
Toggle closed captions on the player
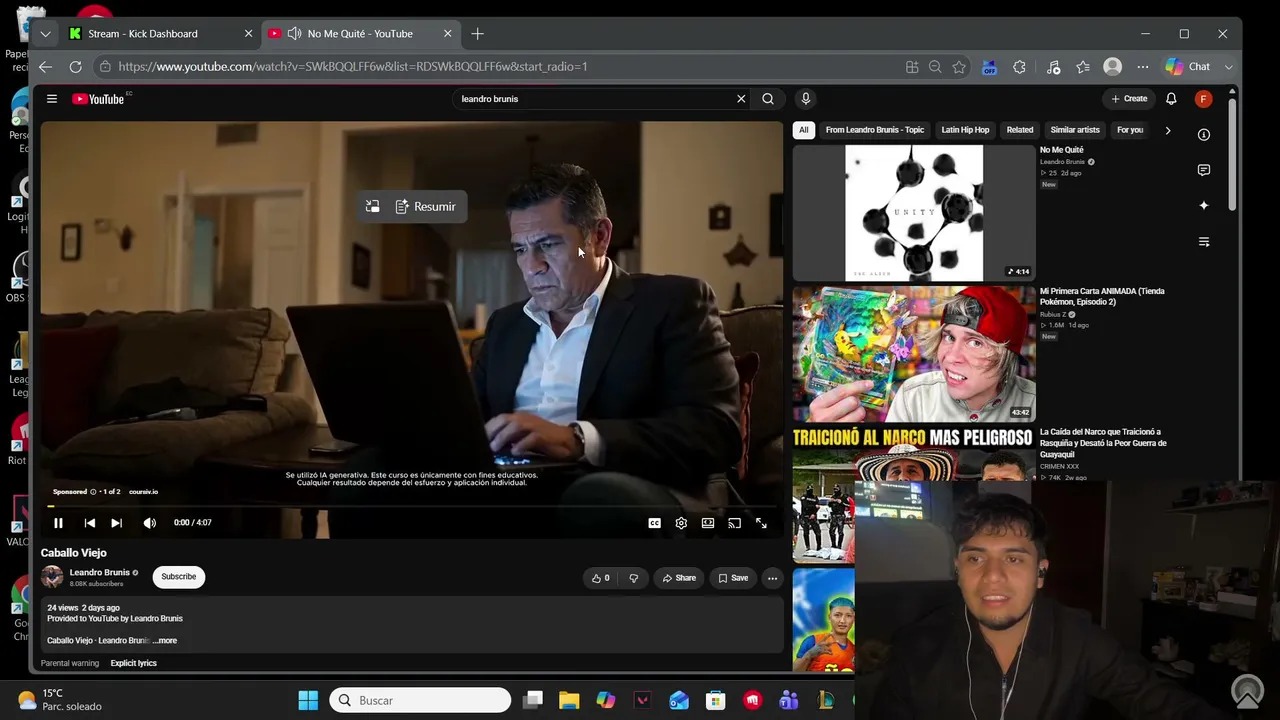click(x=654, y=523)
